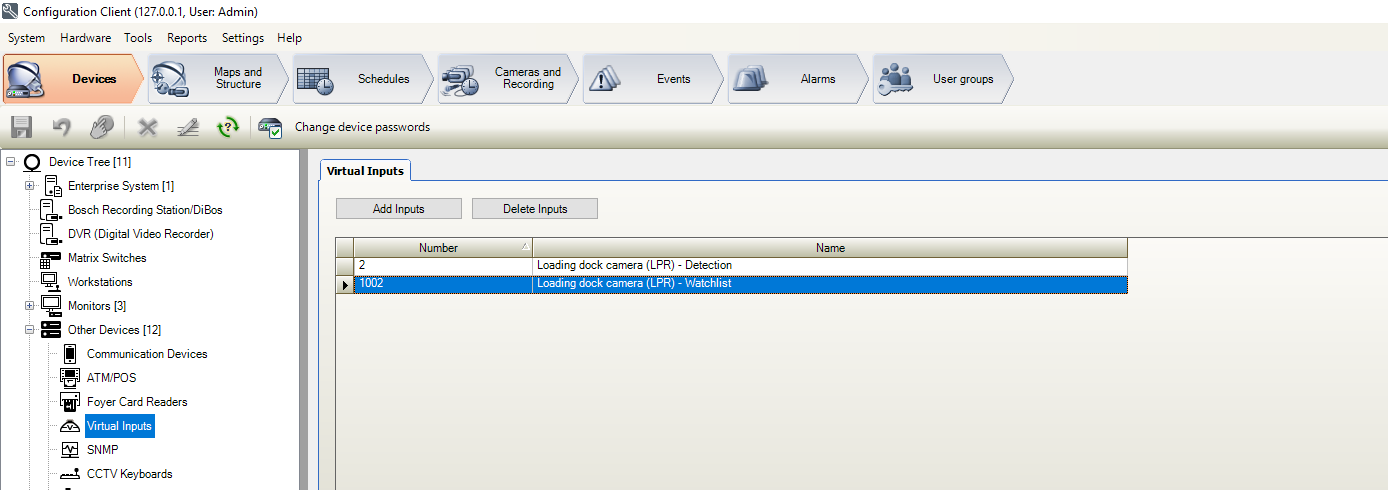Go to Maps and Structure tab
The image size is (1388, 490).
click(218, 79)
